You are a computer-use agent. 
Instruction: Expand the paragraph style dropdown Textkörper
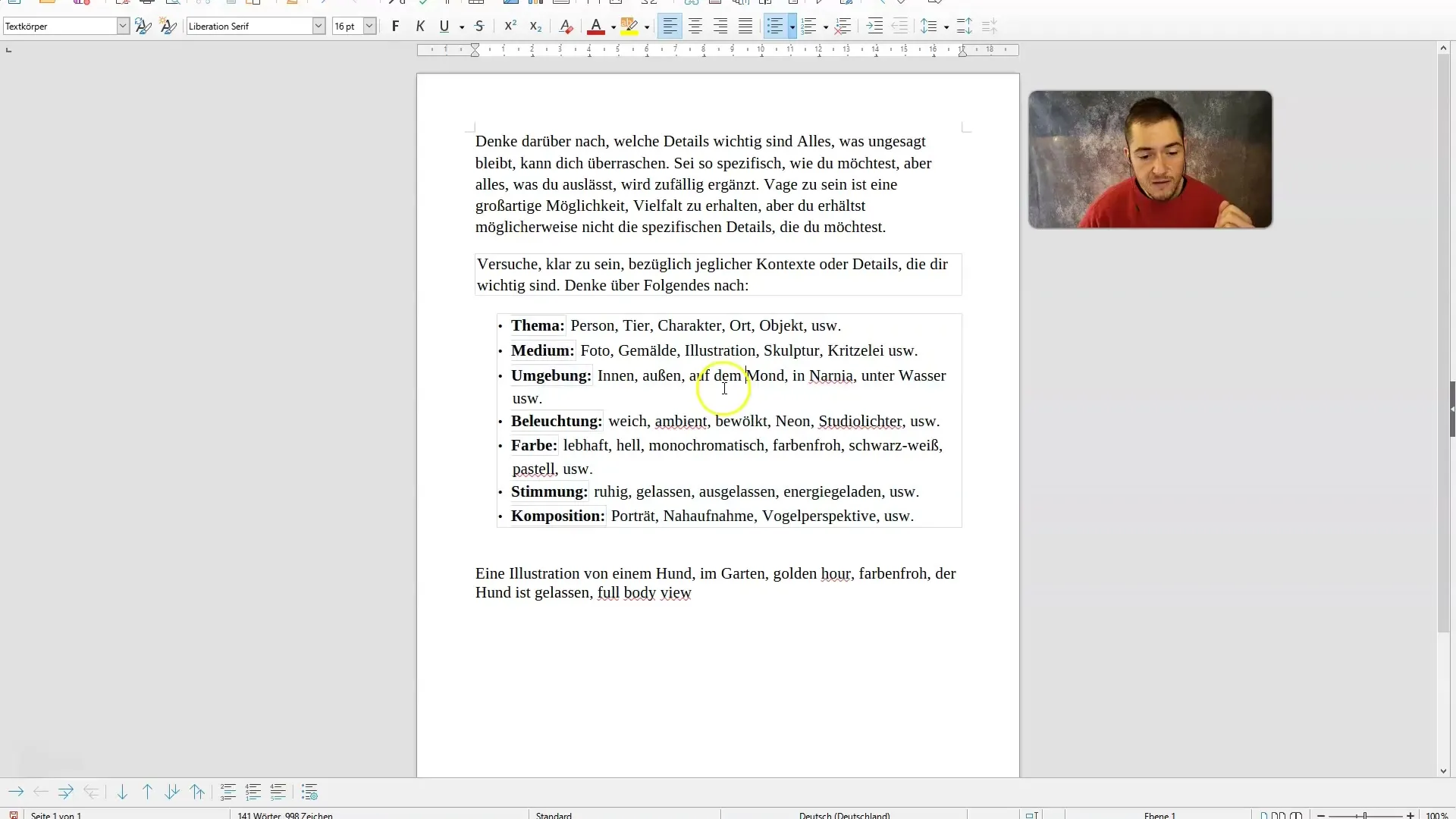pos(122,26)
